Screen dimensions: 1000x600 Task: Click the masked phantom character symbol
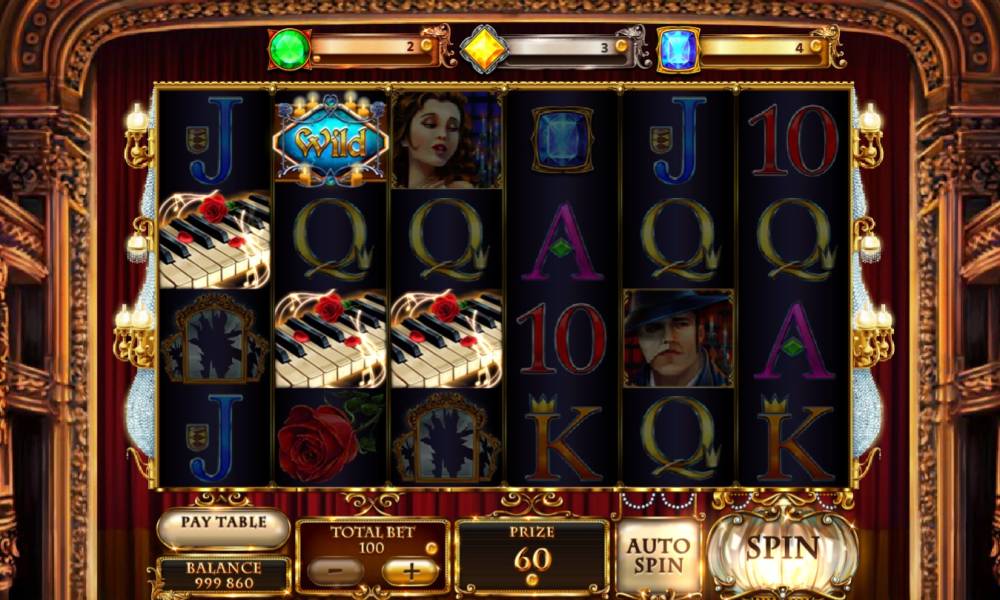(x=678, y=338)
